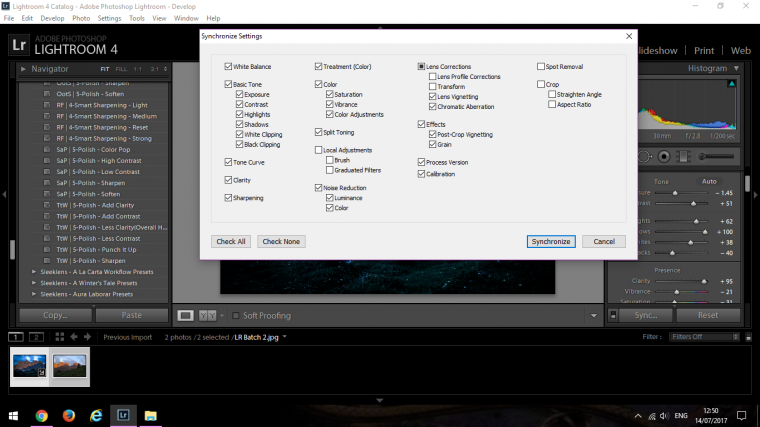Open Firefox from the taskbar
Image resolution: width=760 pixels, height=427 pixels.
pos(69,416)
